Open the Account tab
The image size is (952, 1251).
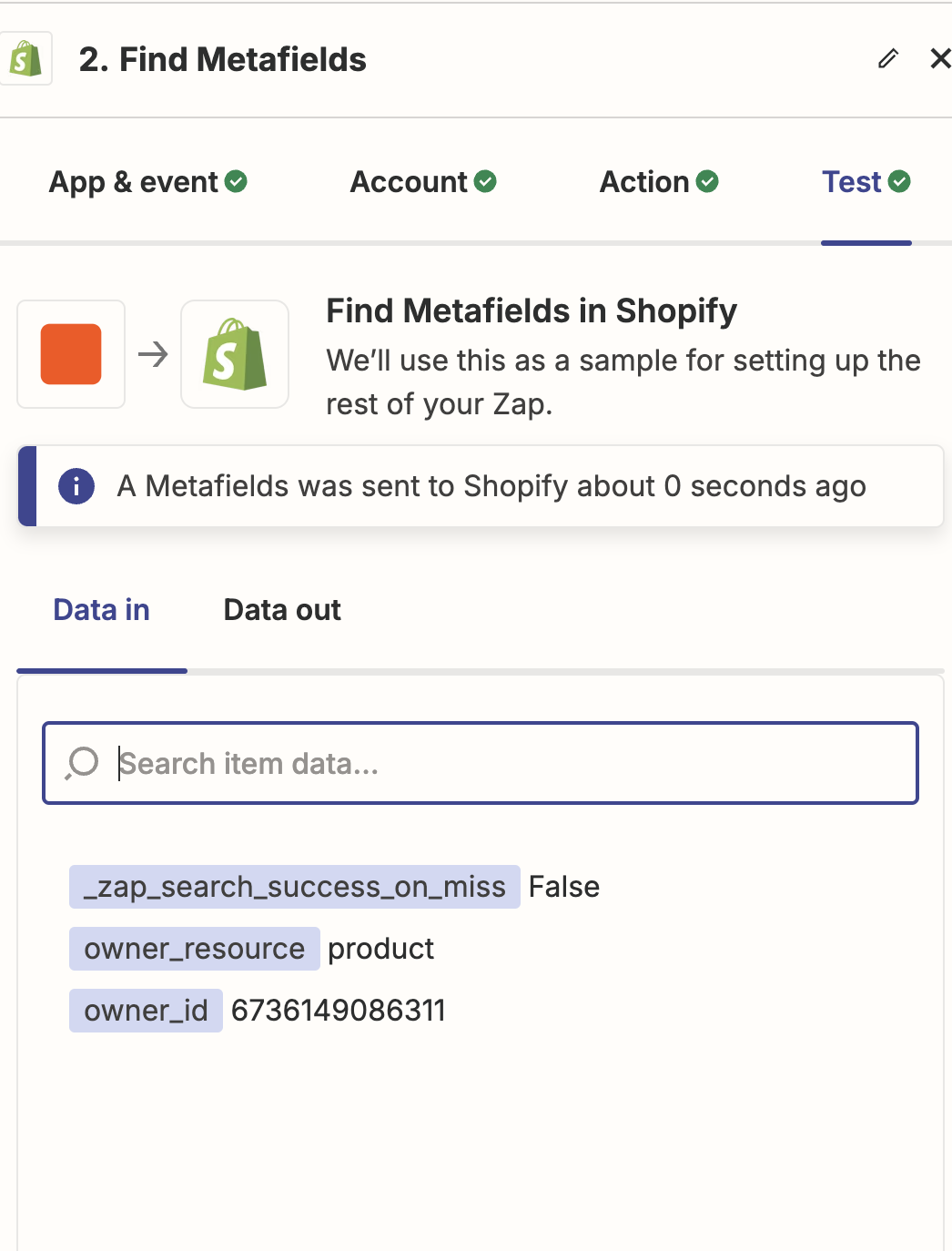[x=423, y=182]
